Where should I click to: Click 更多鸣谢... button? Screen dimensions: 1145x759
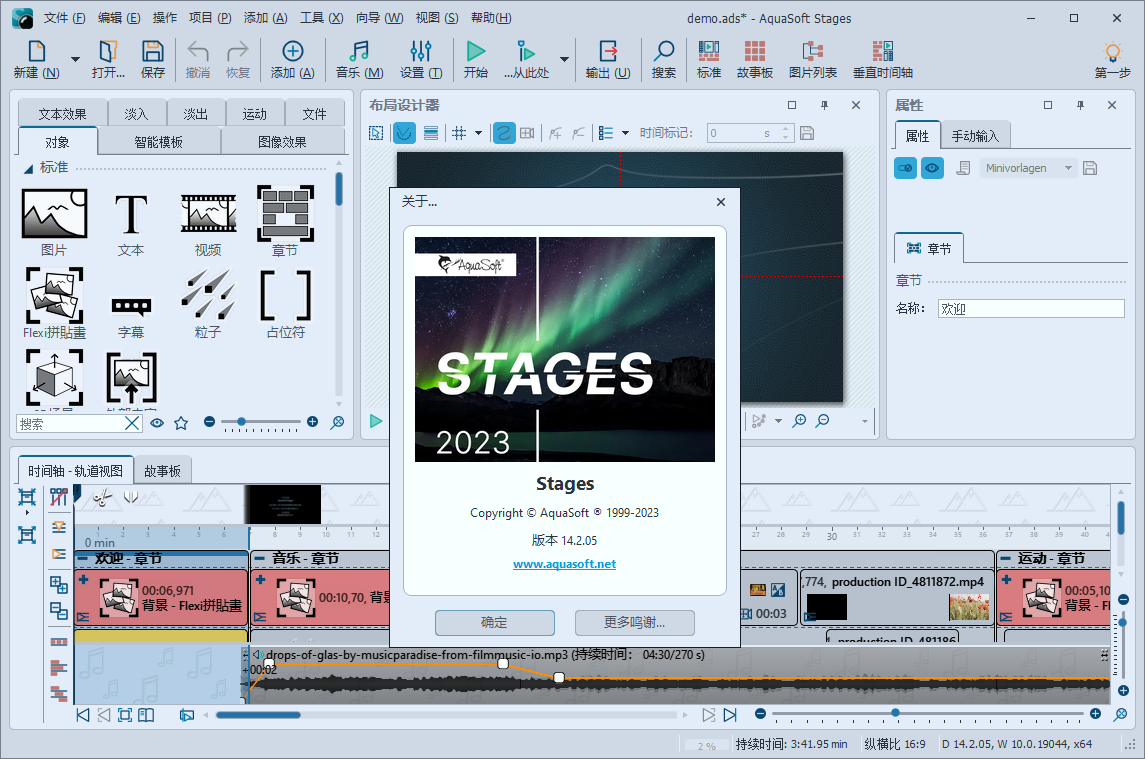(x=635, y=622)
